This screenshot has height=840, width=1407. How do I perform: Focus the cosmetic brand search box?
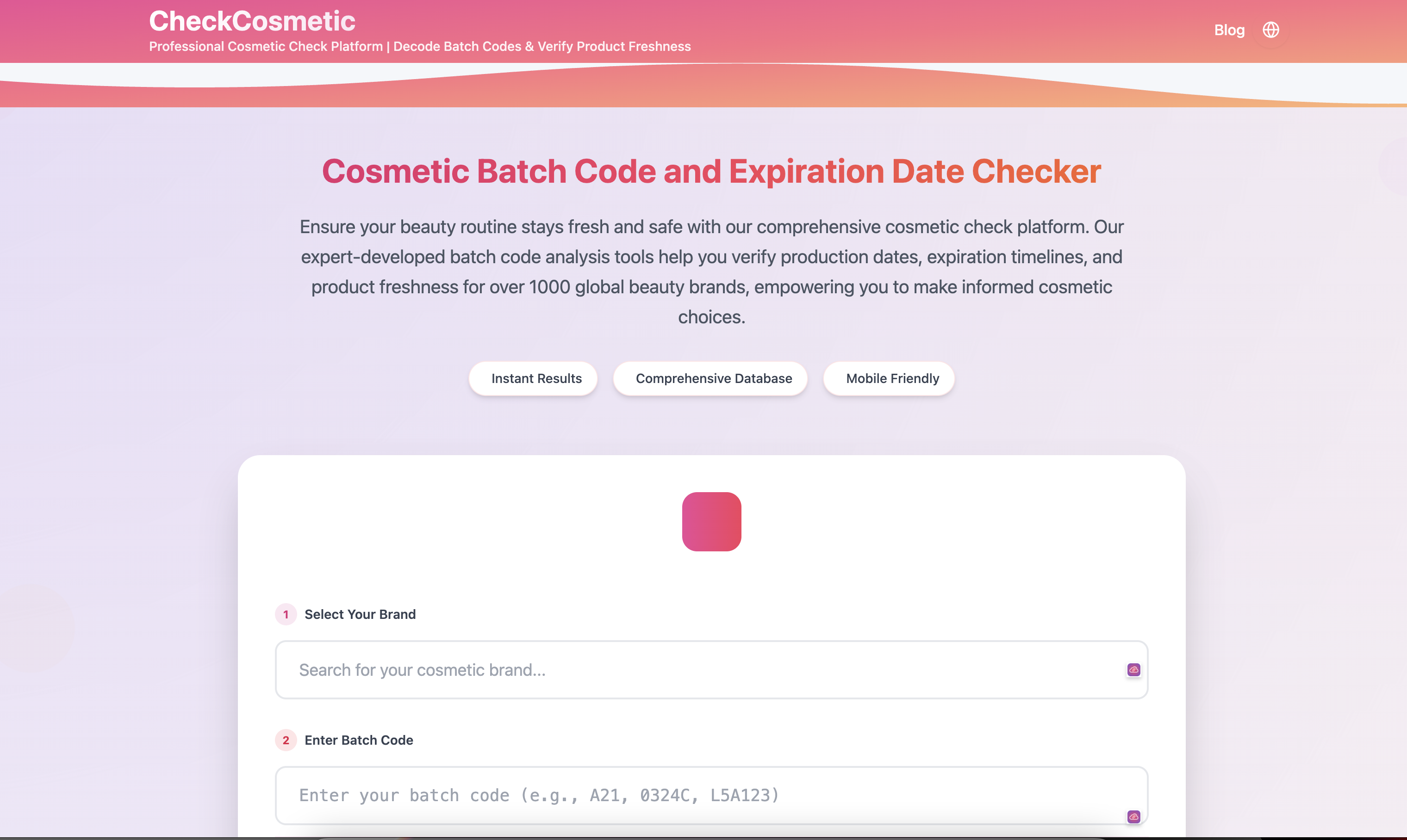(x=679, y=670)
